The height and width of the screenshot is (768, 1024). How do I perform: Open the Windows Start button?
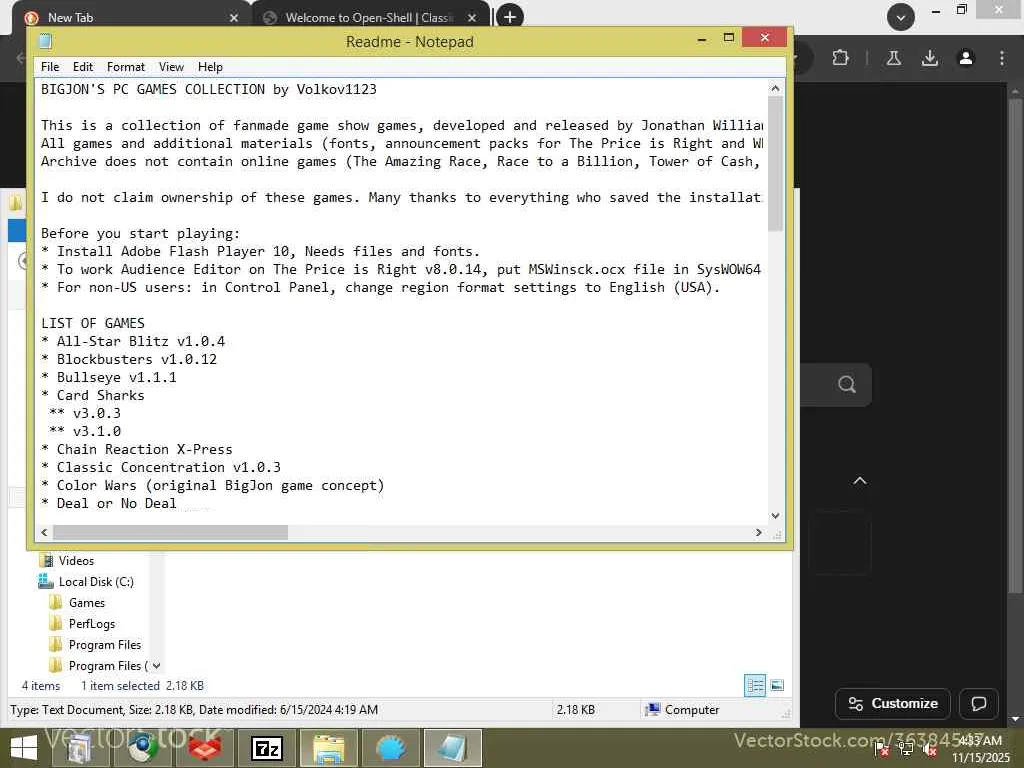coord(24,748)
